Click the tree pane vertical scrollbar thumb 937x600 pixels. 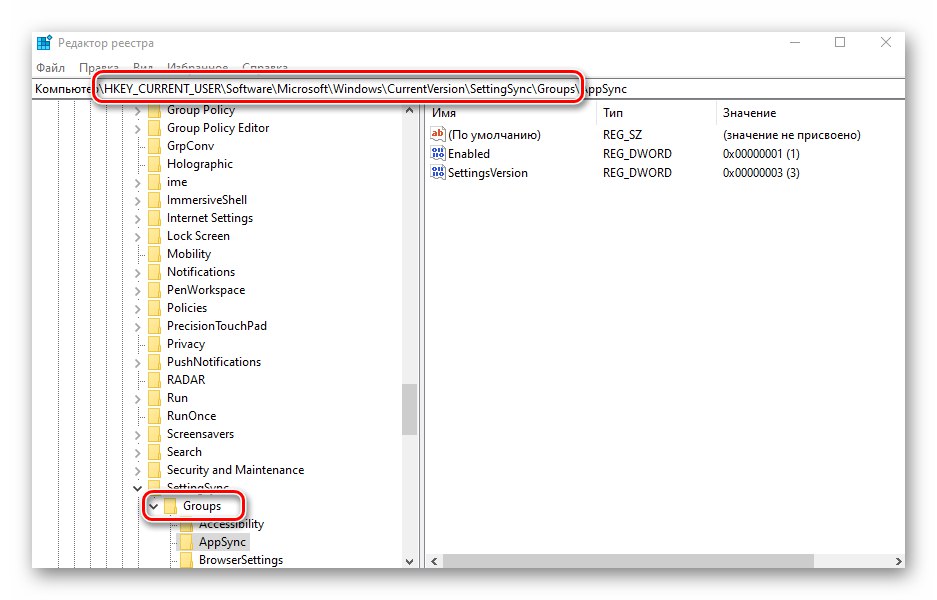[x=409, y=409]
